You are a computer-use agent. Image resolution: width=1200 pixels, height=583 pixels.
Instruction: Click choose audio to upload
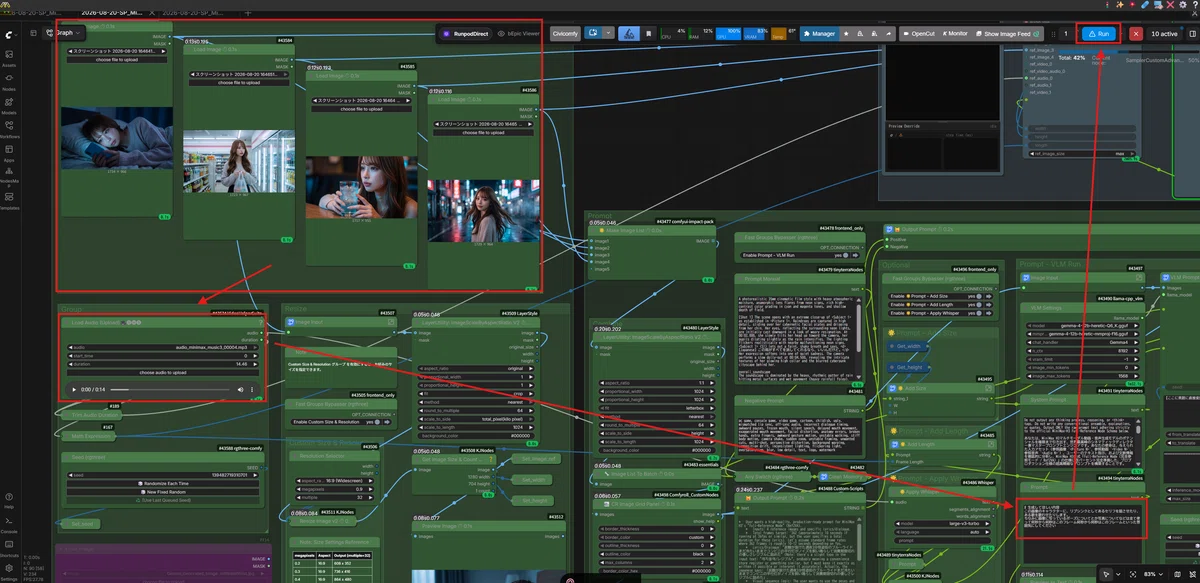[164, 371]
